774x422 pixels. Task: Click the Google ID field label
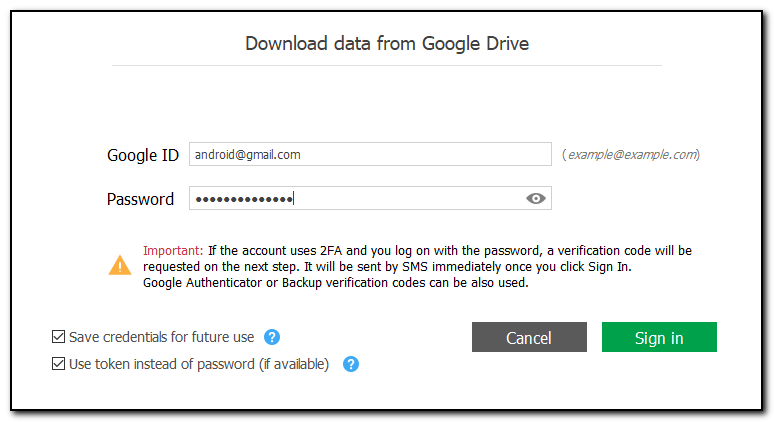click(x=143, y=155)
